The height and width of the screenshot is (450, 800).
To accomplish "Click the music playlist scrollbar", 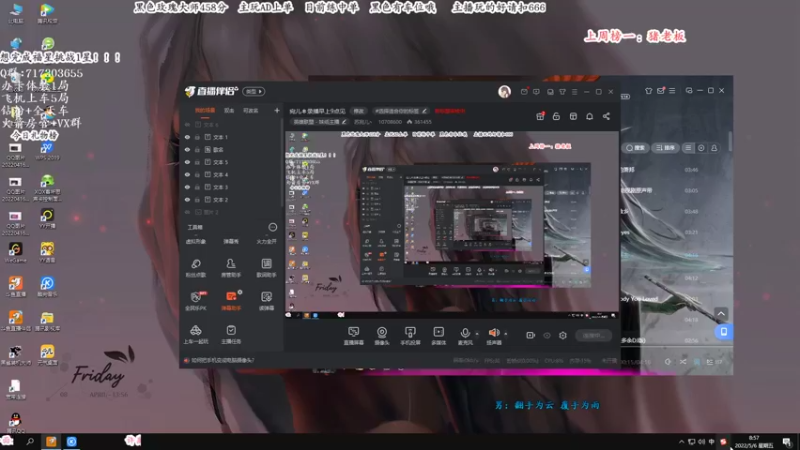I will pos(730,140).
